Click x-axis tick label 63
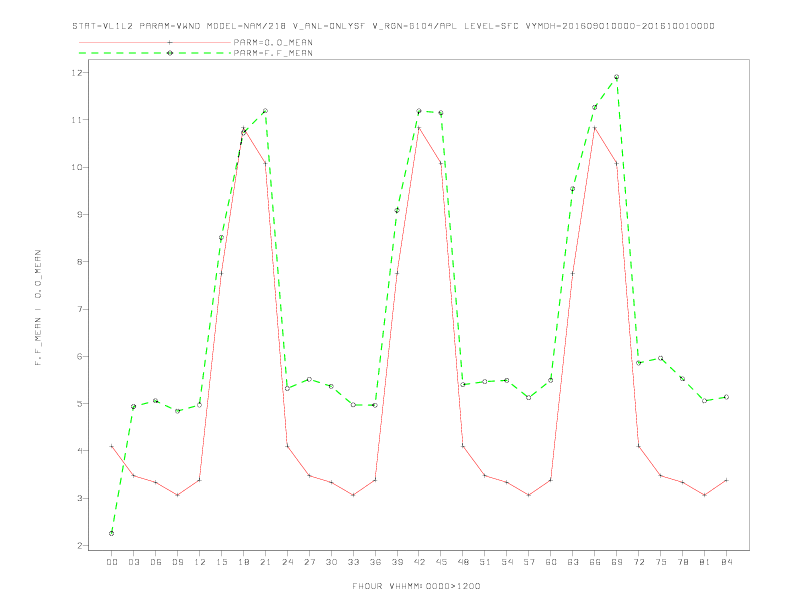Screen dimensions: 792x612 point(573,562)
